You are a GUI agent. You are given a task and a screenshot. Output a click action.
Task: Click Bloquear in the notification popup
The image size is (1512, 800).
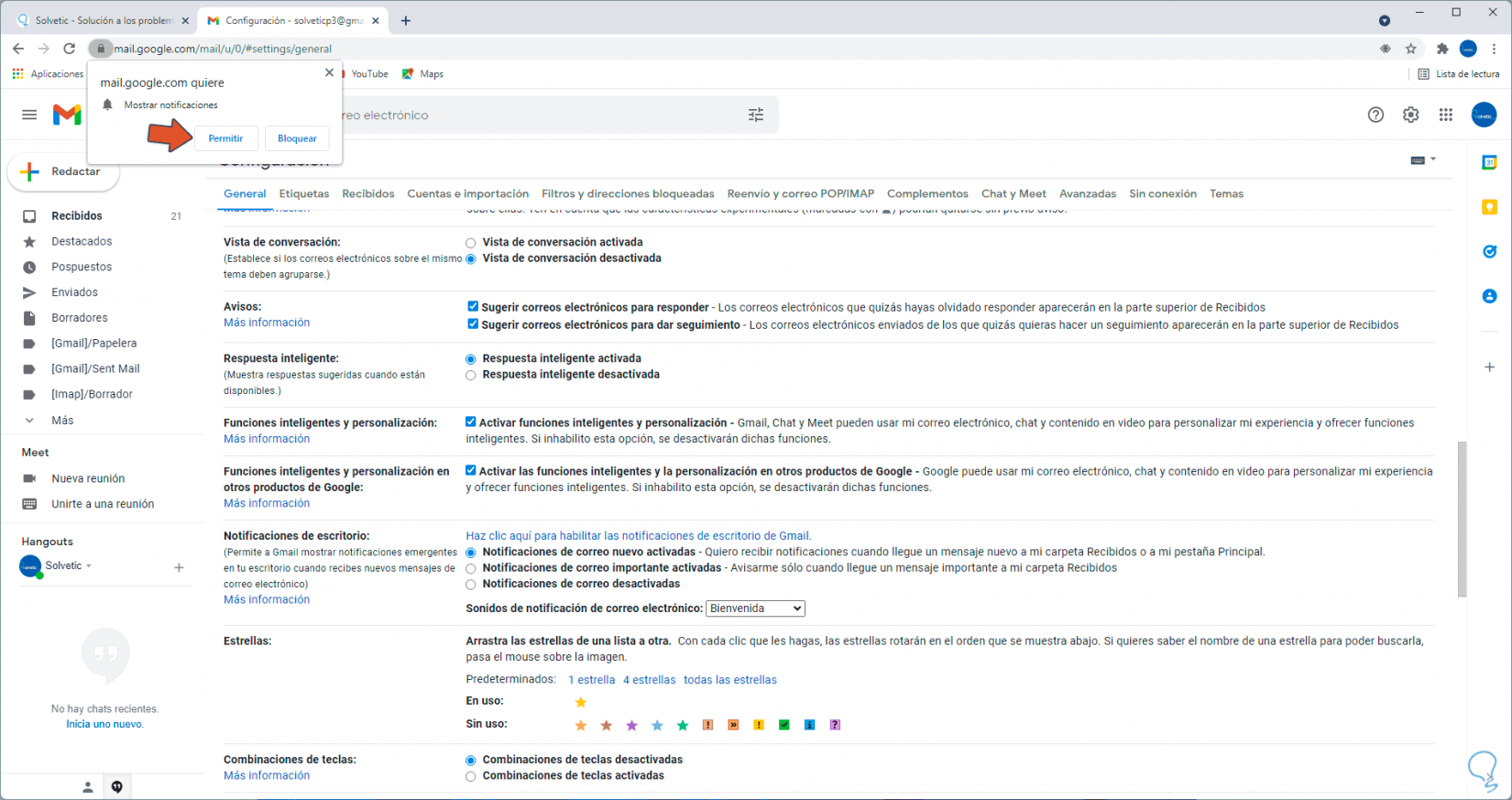[x=297, y=138]
